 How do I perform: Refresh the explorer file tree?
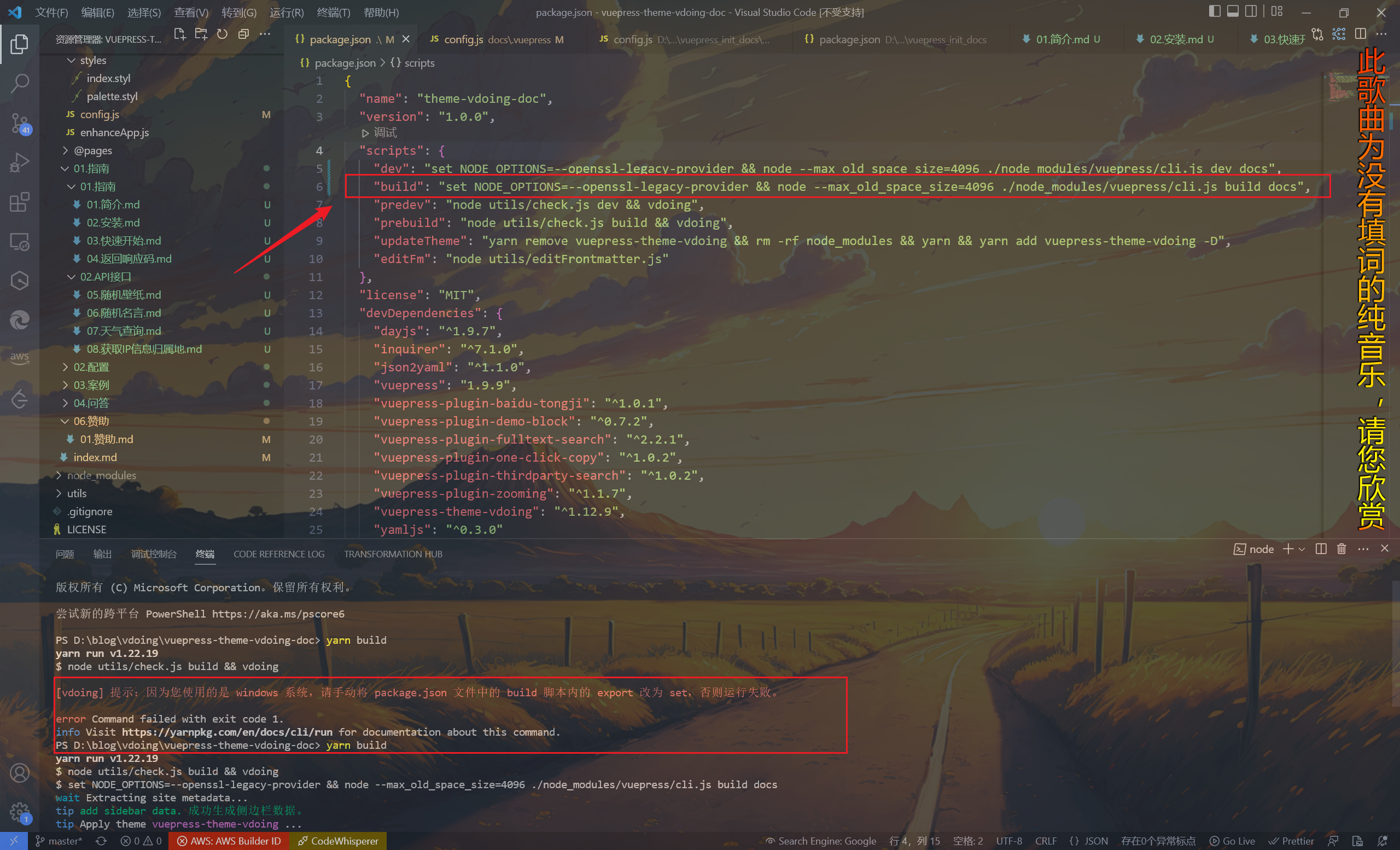[x=222, y=34]
